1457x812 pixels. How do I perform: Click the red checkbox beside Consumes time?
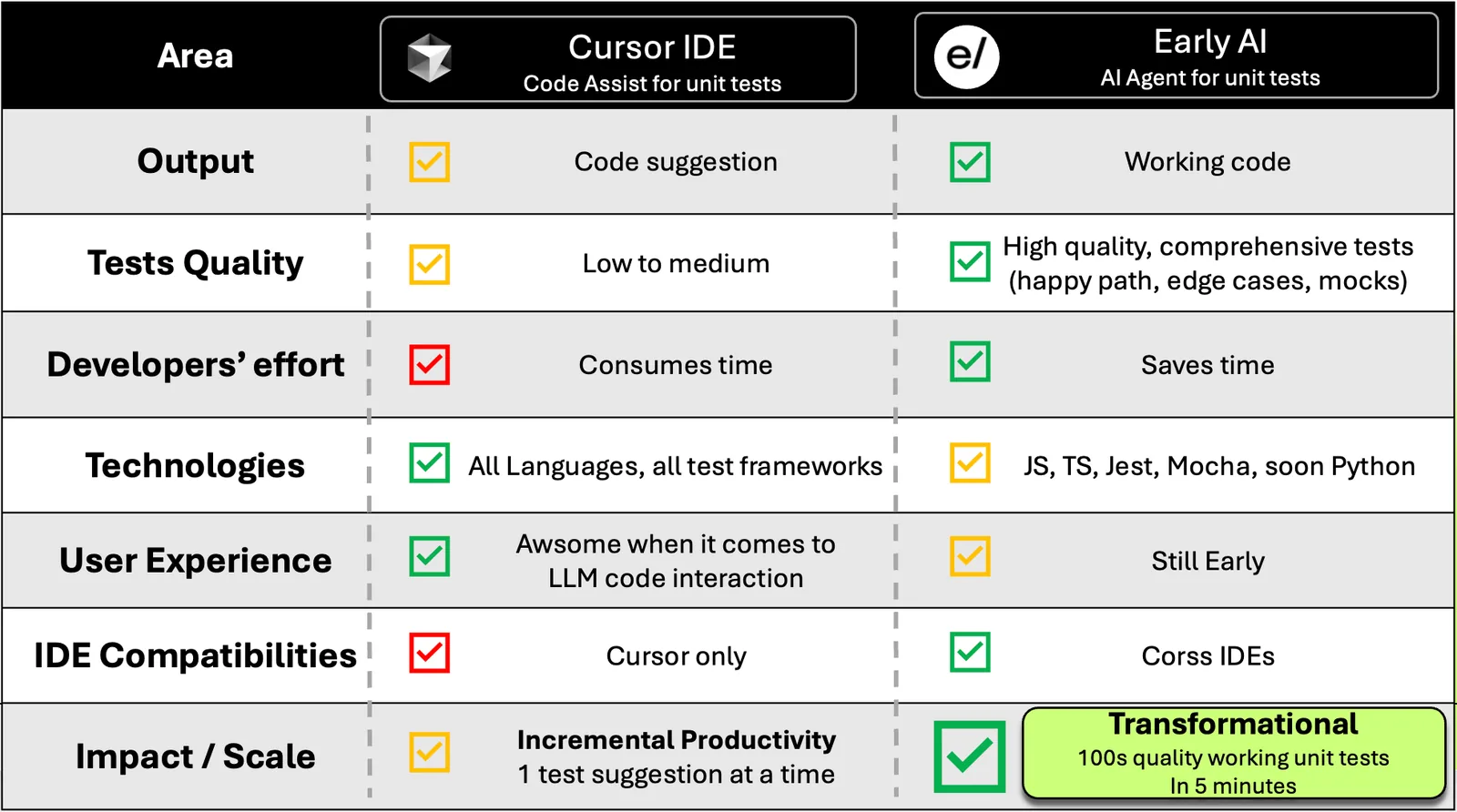coord(429,364)
